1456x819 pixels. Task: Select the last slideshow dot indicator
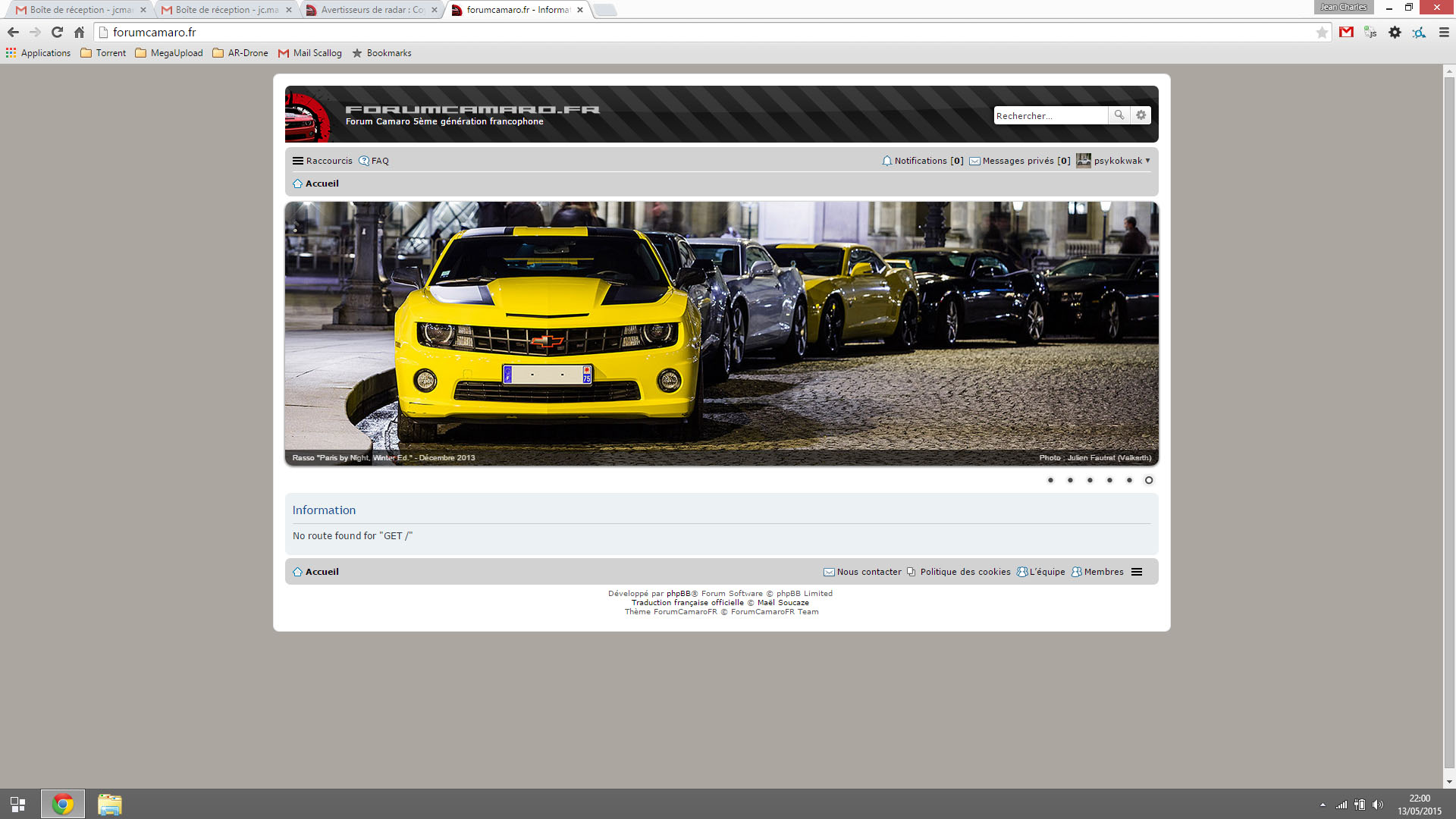pos(1148,480)
